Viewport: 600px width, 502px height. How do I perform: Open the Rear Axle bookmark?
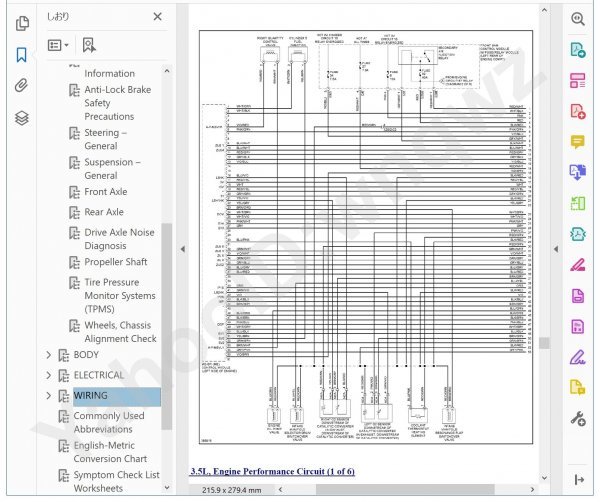[x=104, y=212]
